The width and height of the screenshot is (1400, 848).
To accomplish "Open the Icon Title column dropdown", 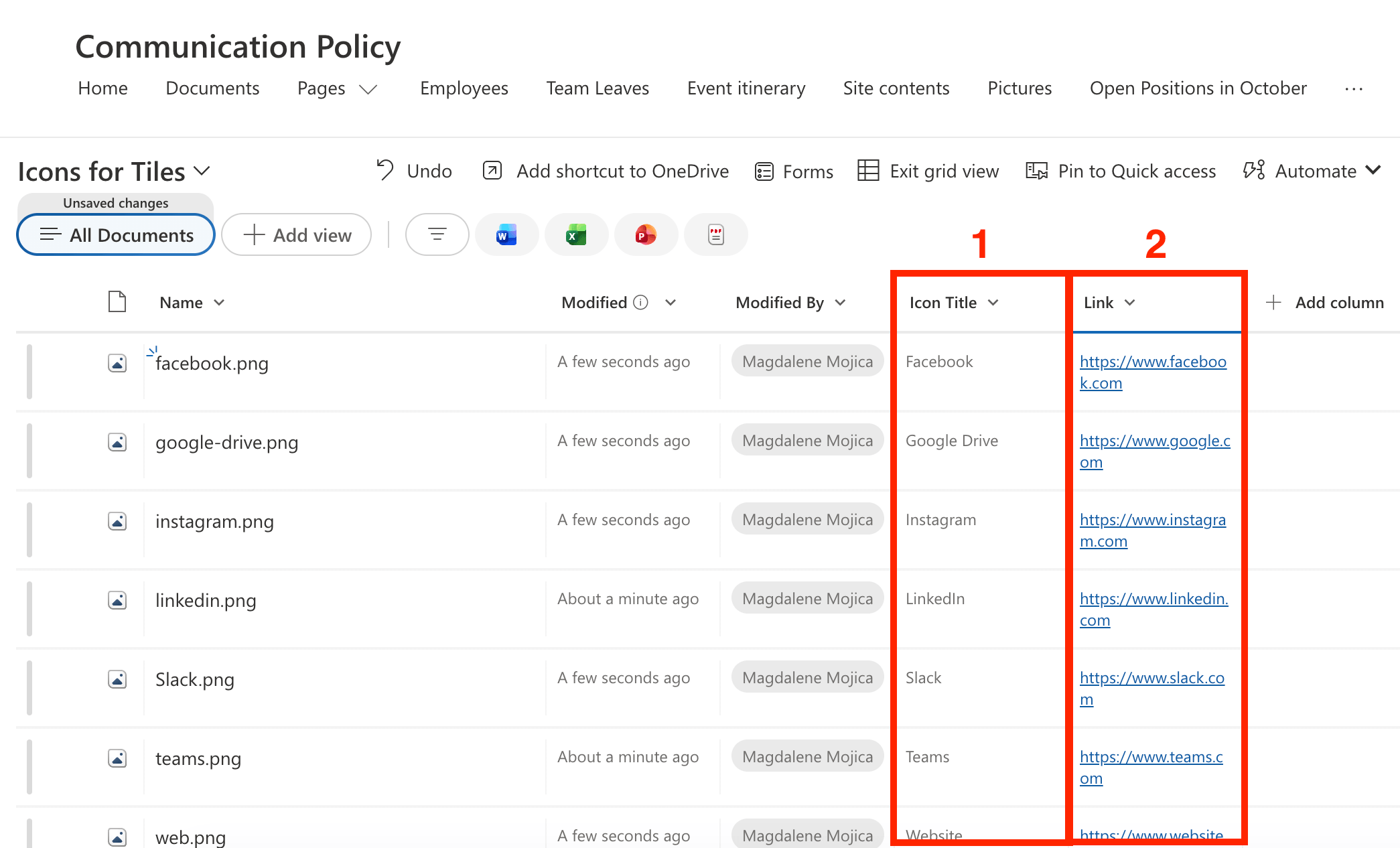I will [993, 303].
